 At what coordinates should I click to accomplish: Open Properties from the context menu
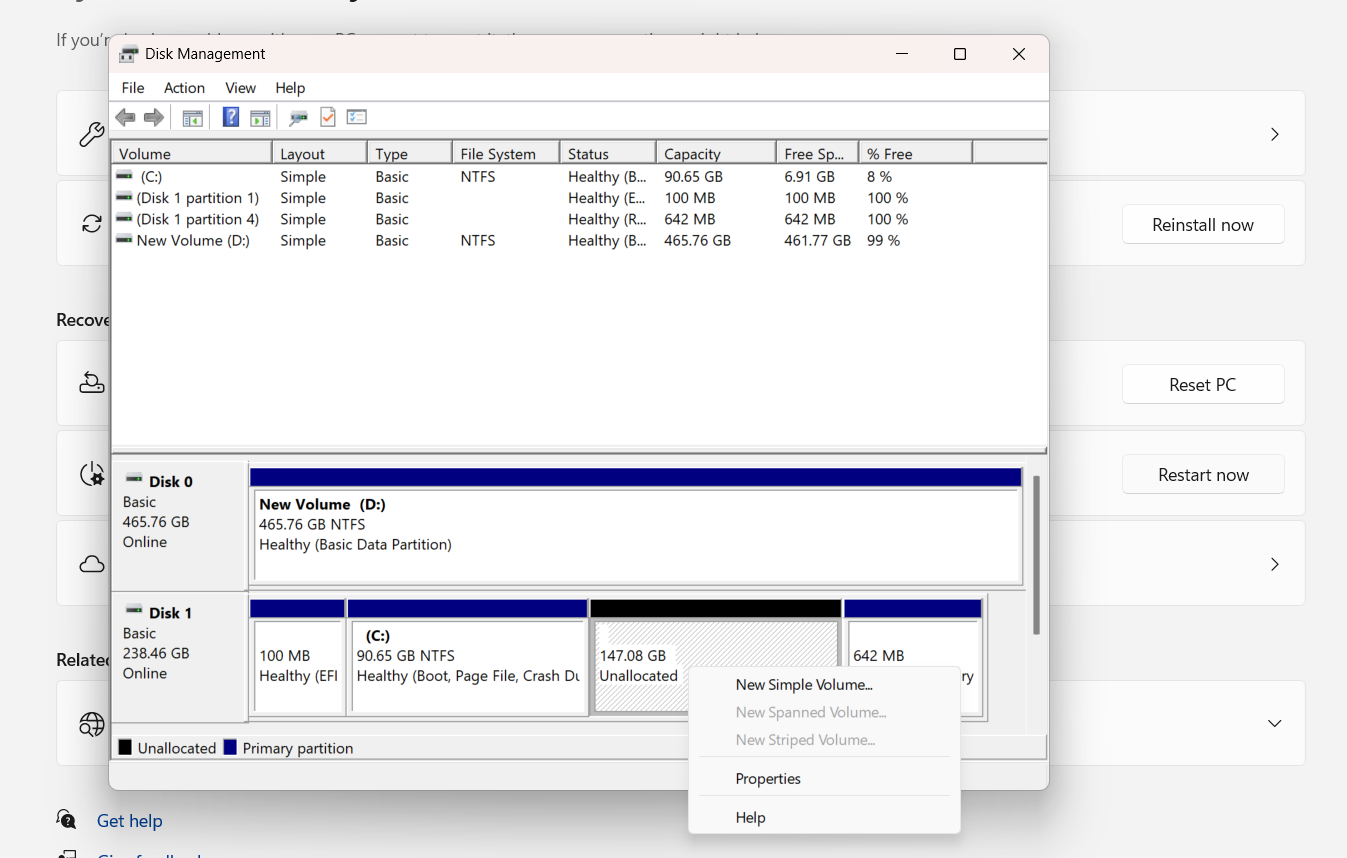click(x=768, y=778)
